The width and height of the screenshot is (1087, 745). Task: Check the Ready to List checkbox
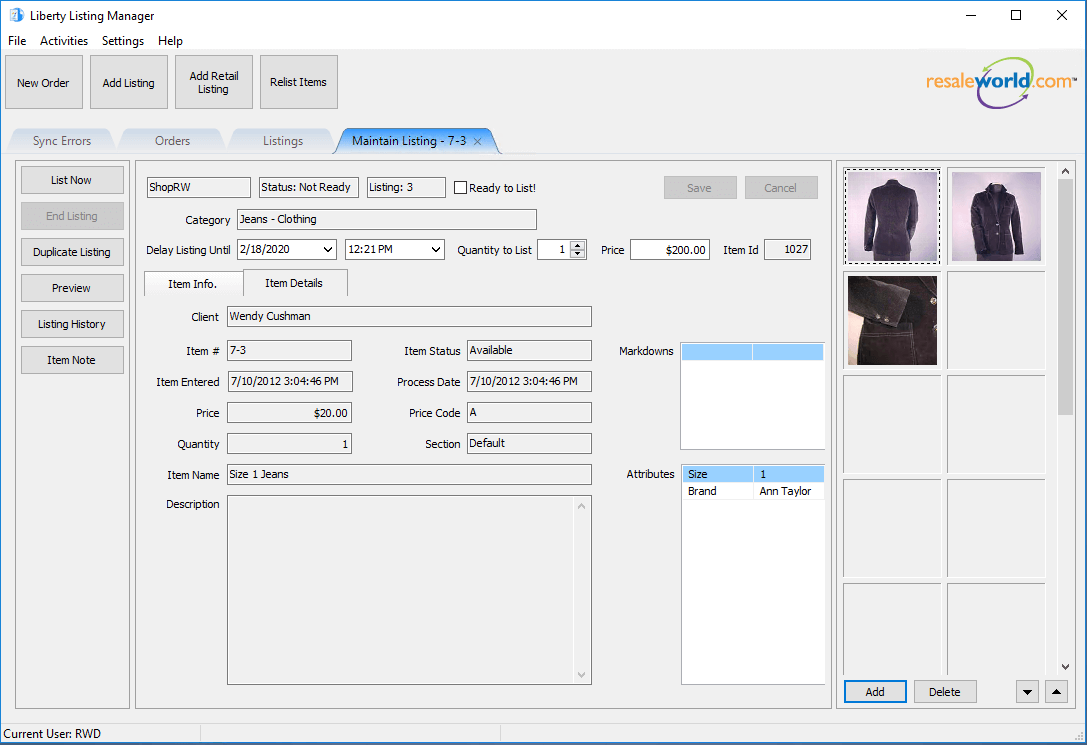pyautogui.click(x=460, y=188)
